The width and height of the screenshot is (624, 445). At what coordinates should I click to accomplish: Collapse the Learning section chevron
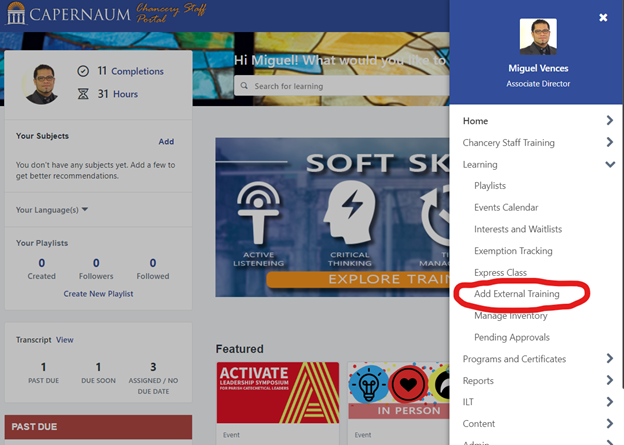coord(610,164)
